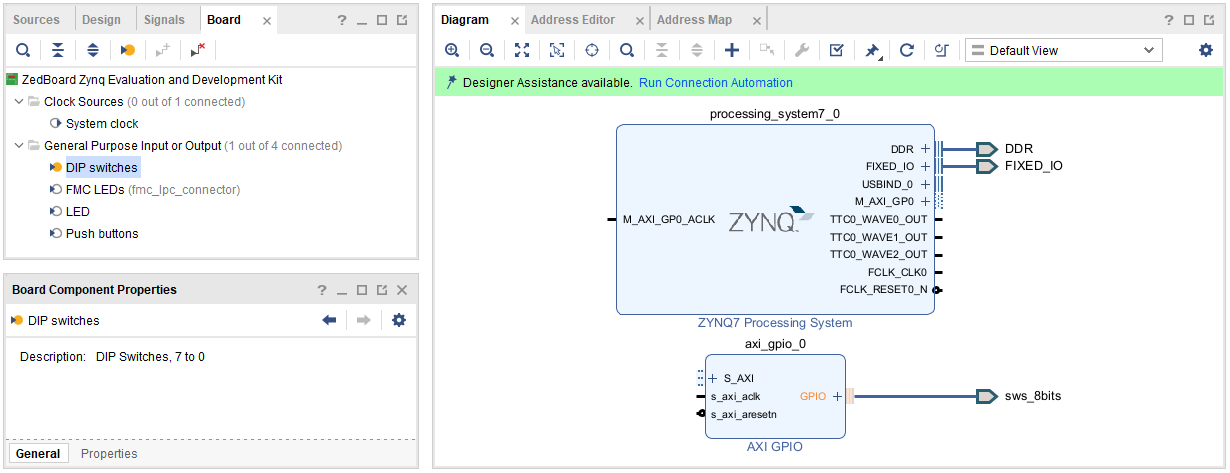This screenshot has height=473, width=1230.
Task: Click the crosshair auto-fit selection icon
Action: (592, 50)
